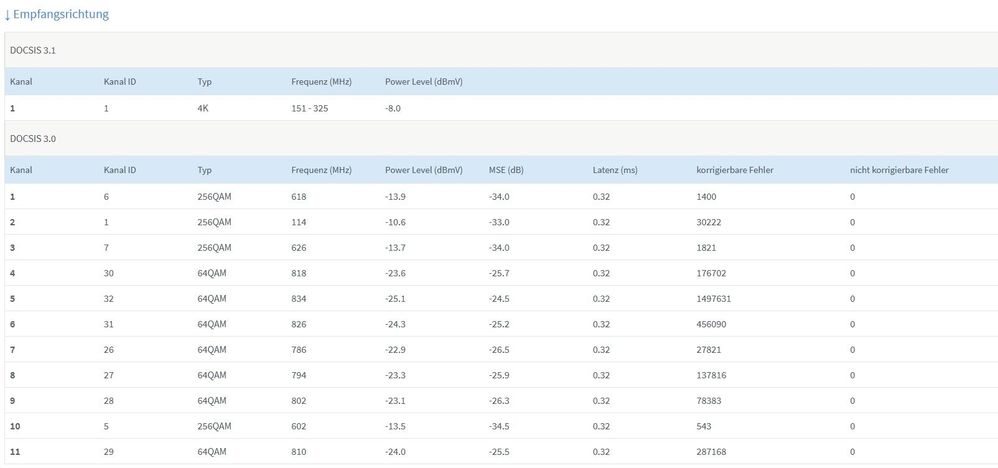
Task: Select power level -23.1
Action: click(395, 401)
